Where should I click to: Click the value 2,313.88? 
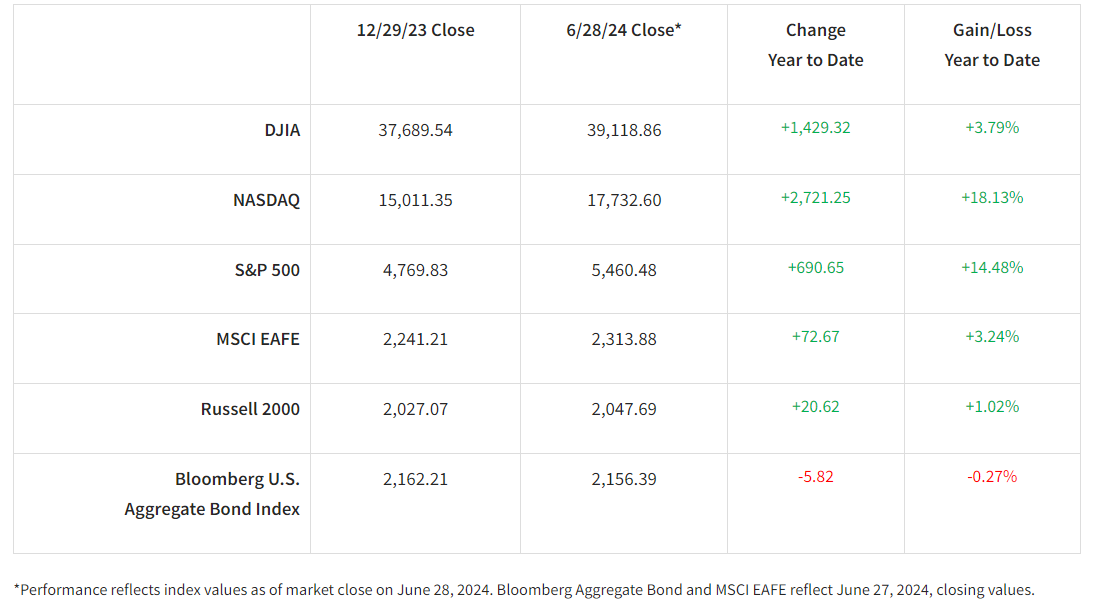[624, 339]
